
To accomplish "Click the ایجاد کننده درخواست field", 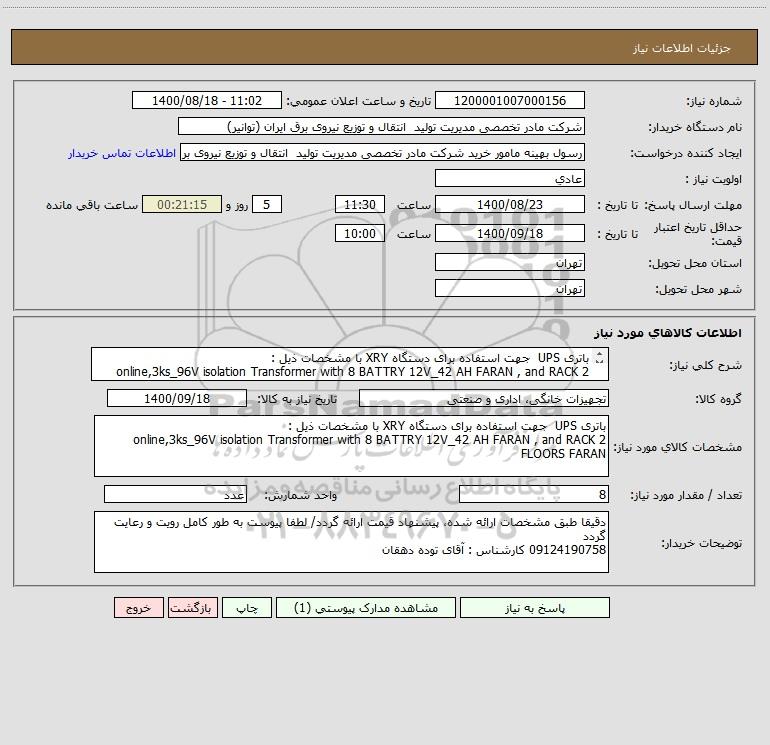I will point(382,152).
